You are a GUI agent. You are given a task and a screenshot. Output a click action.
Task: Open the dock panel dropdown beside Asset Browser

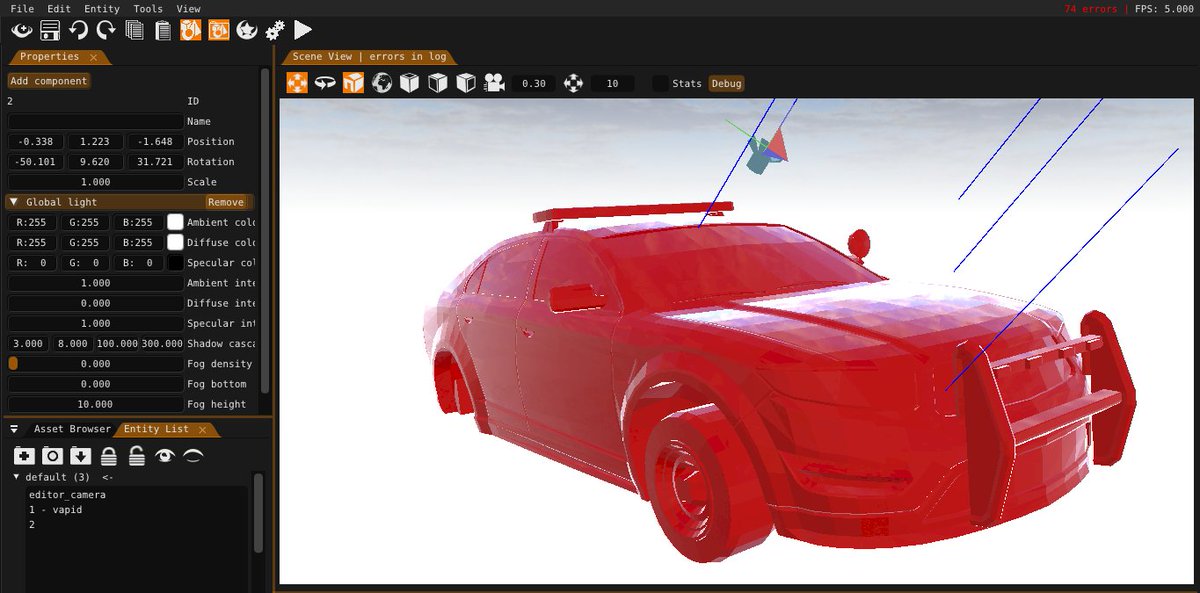[x=15, y=429]
